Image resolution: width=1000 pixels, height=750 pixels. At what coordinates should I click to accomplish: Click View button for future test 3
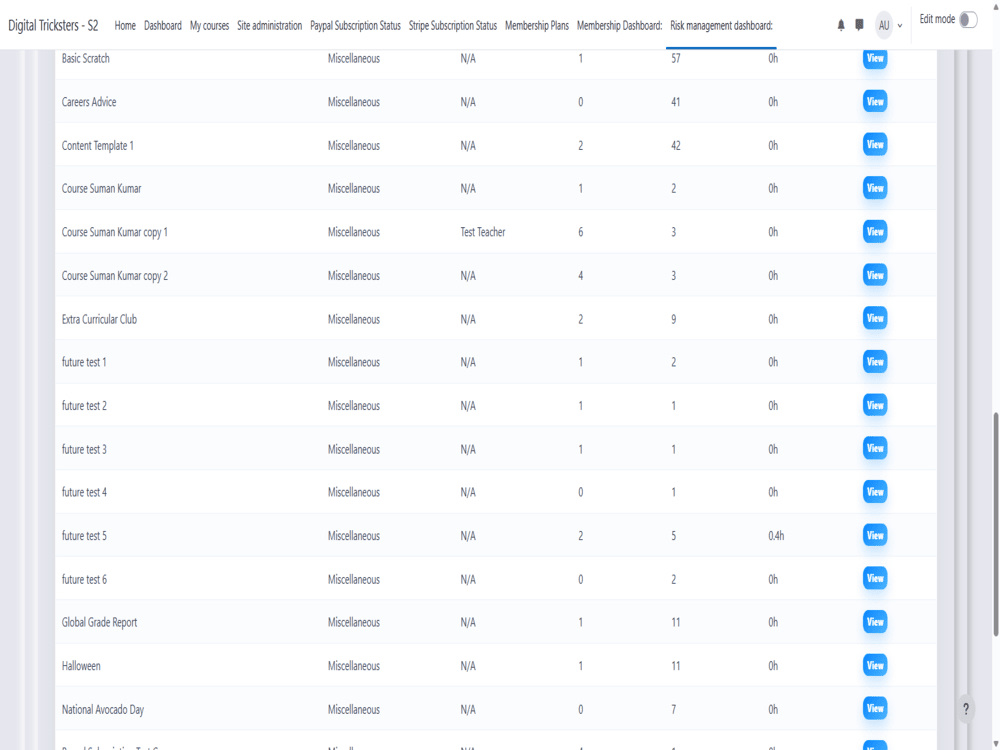pyautogui.click(x=875, y=448)
